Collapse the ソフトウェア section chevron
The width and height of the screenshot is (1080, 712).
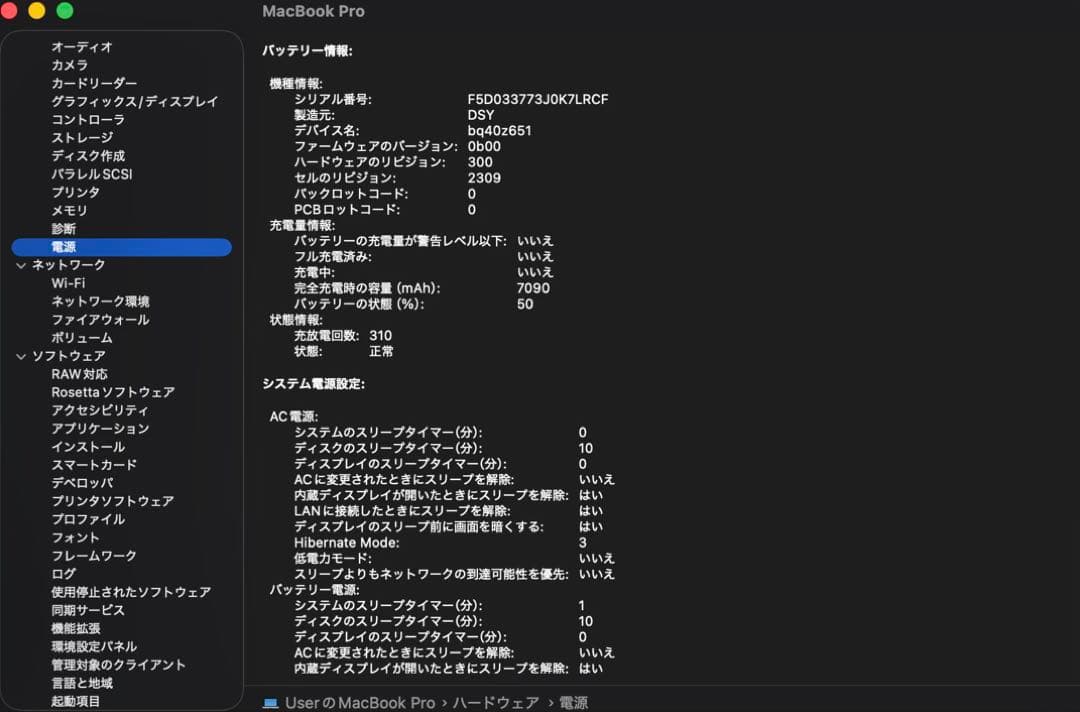coord(21,356)
